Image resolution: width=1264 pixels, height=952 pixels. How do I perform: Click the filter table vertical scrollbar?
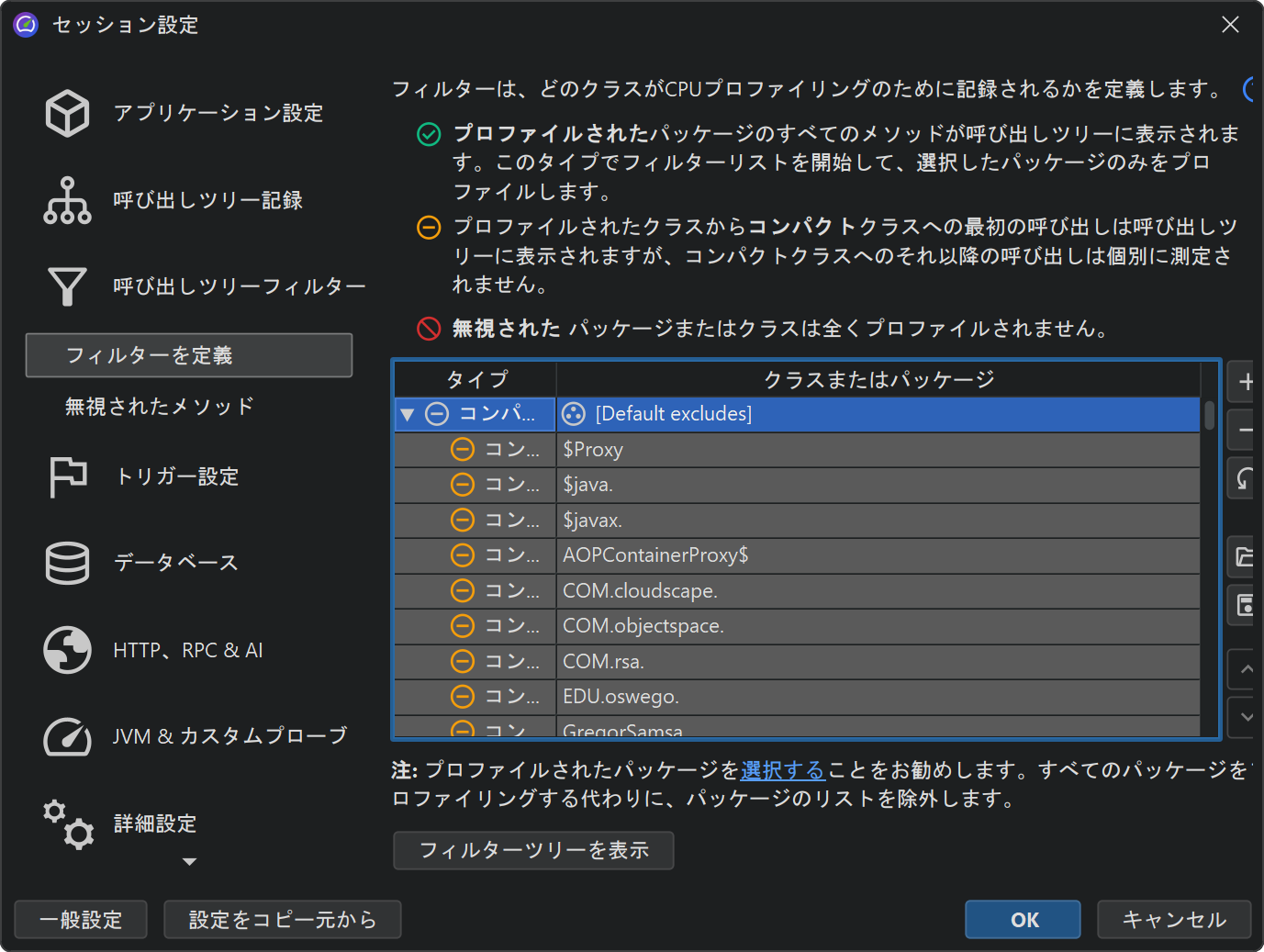click(x=1209, y=416)
